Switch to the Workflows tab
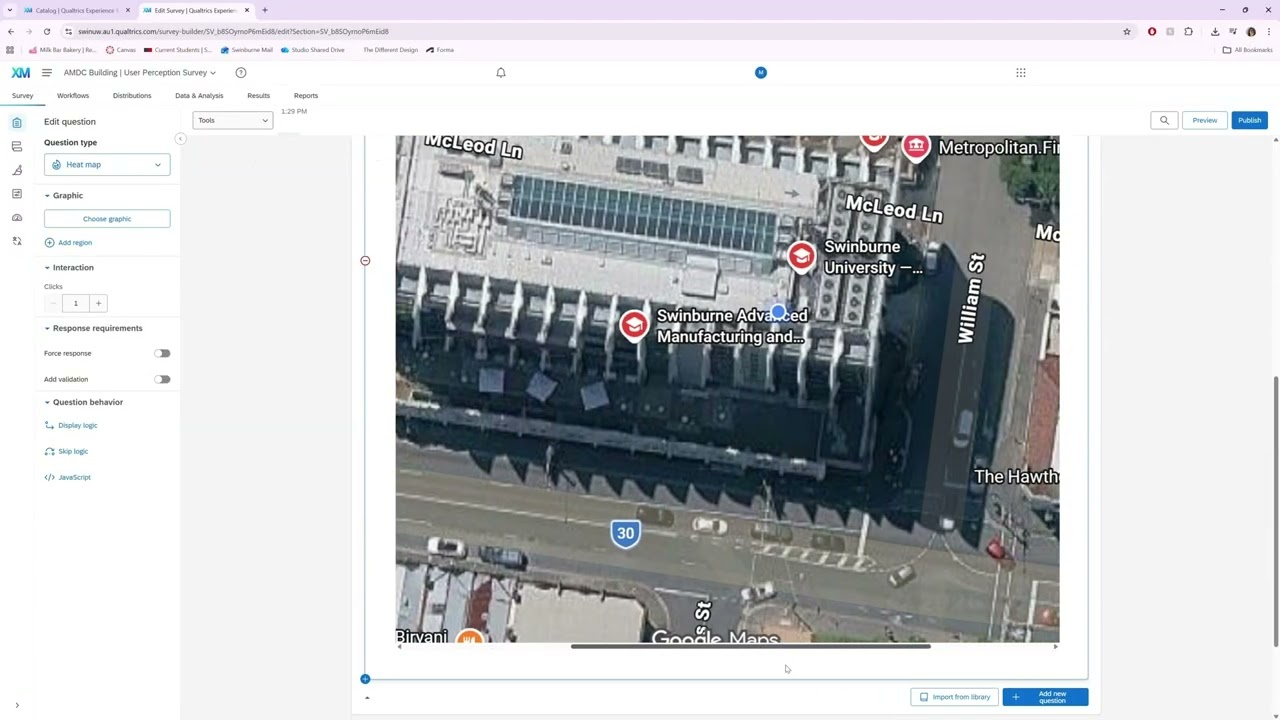This screenshot has height=720, width=1280. tap(73, 96)
